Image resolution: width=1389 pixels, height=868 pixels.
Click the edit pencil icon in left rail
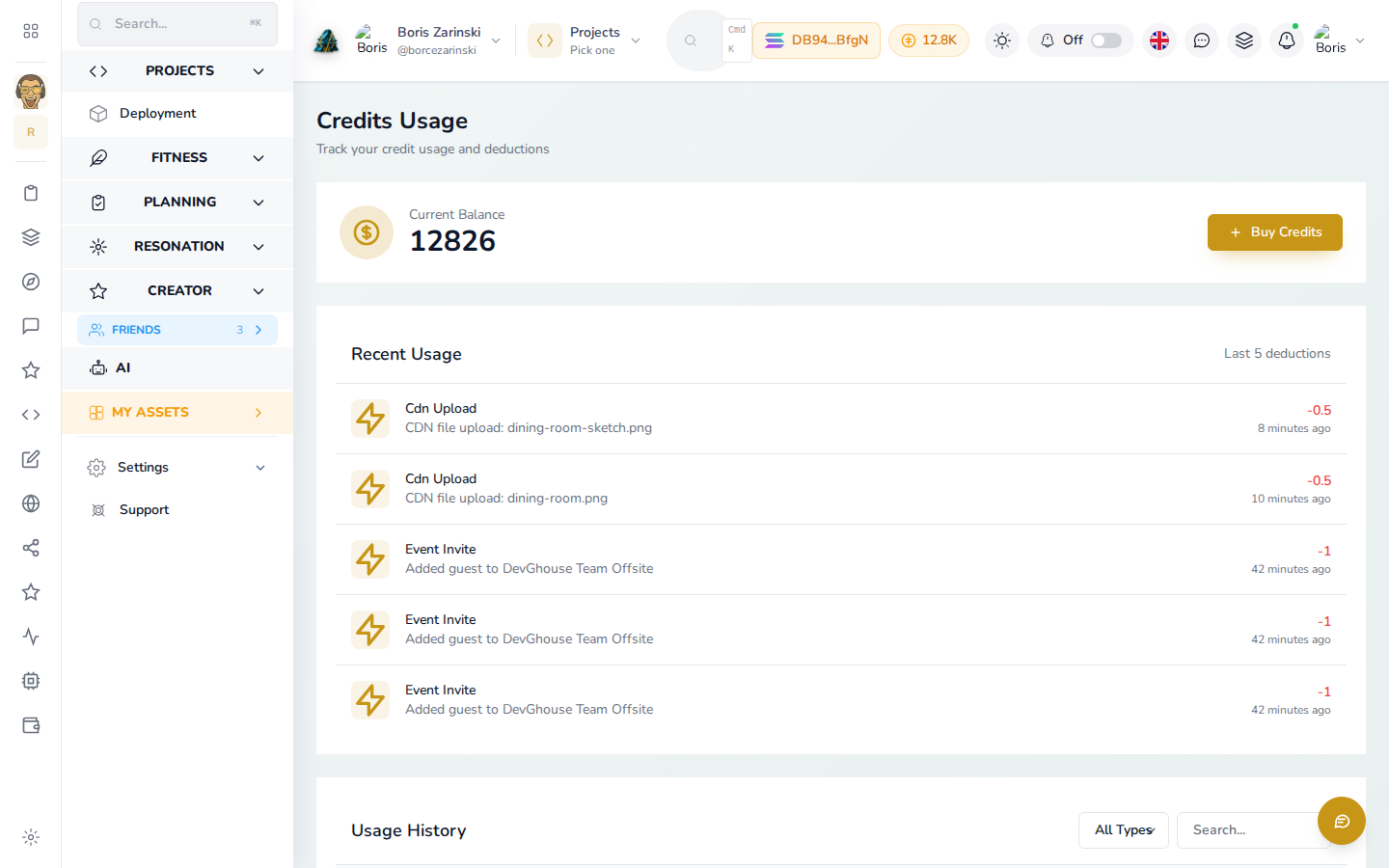pos(31,459)
